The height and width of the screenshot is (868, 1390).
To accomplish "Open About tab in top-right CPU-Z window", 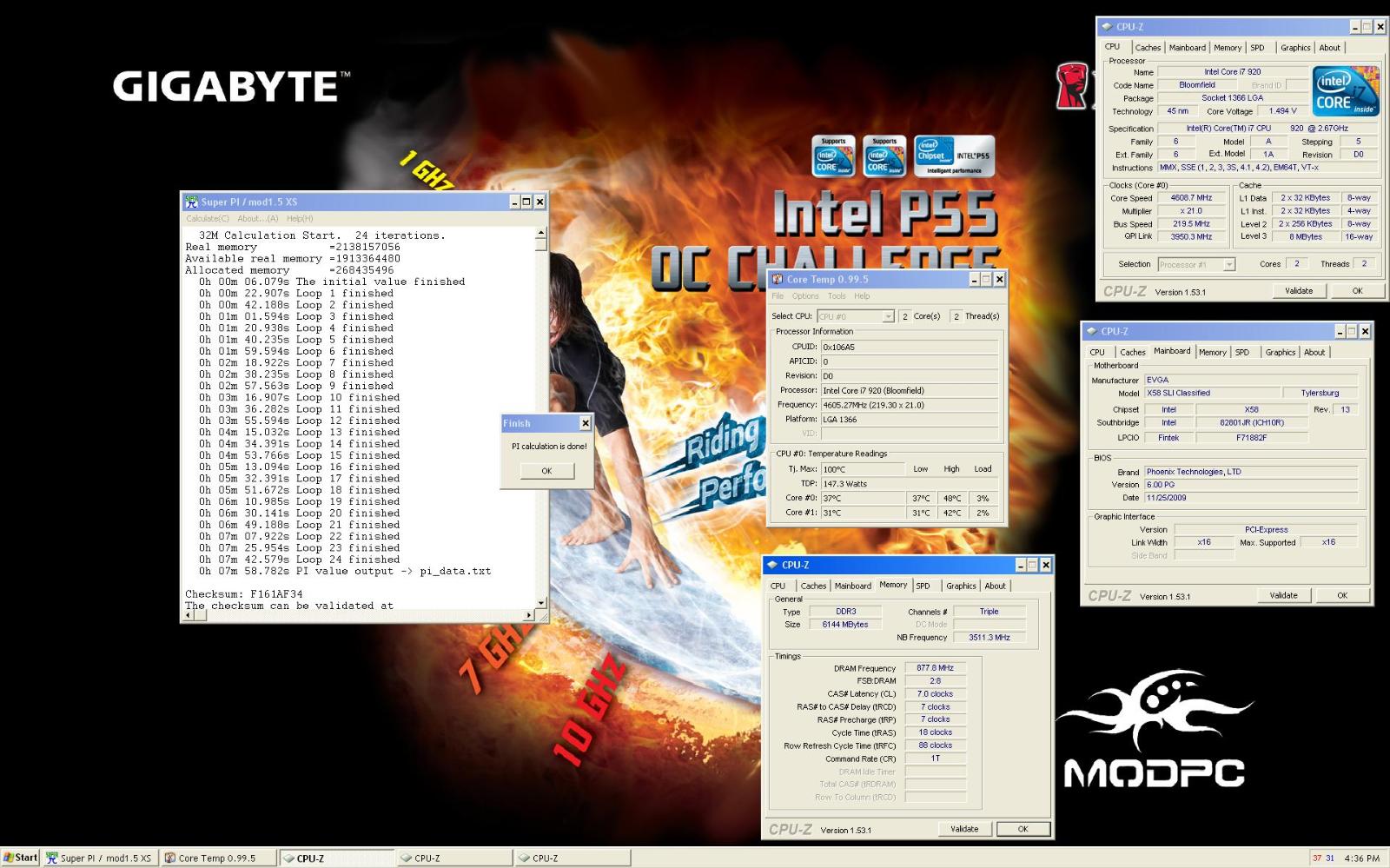I will 1329,48.
